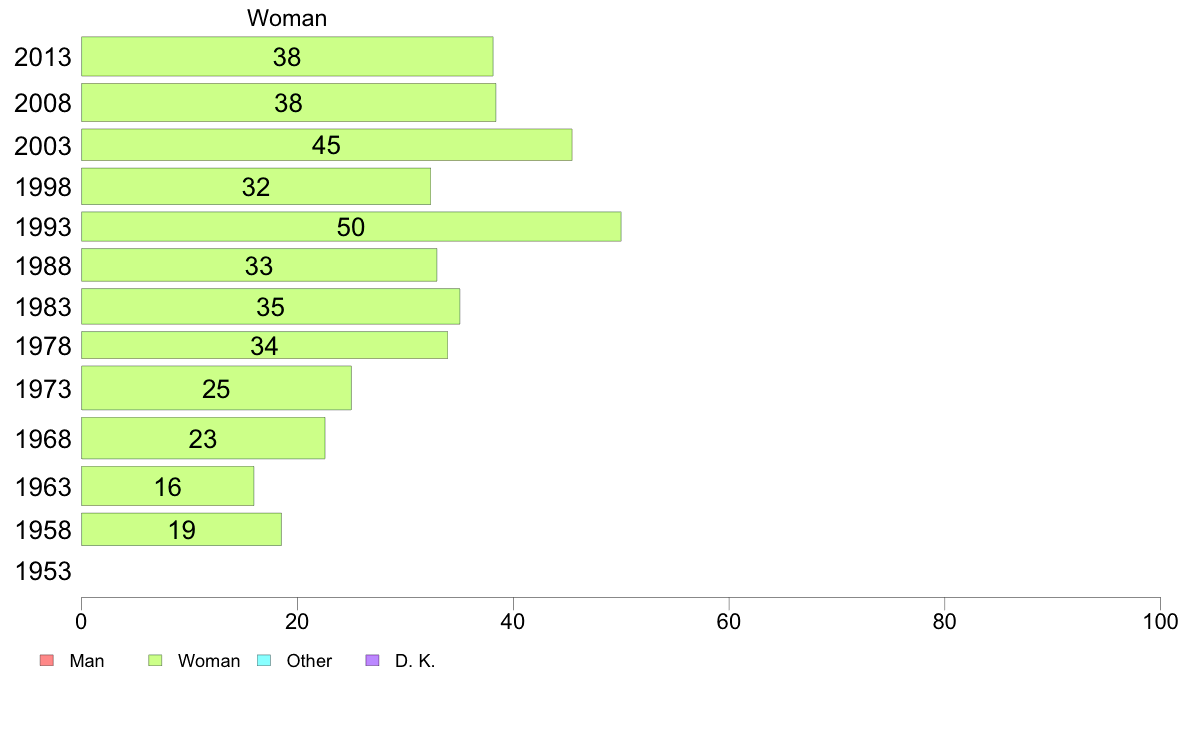Click the 1988 year axis label

pyautogui.click(x=43, y=266)
